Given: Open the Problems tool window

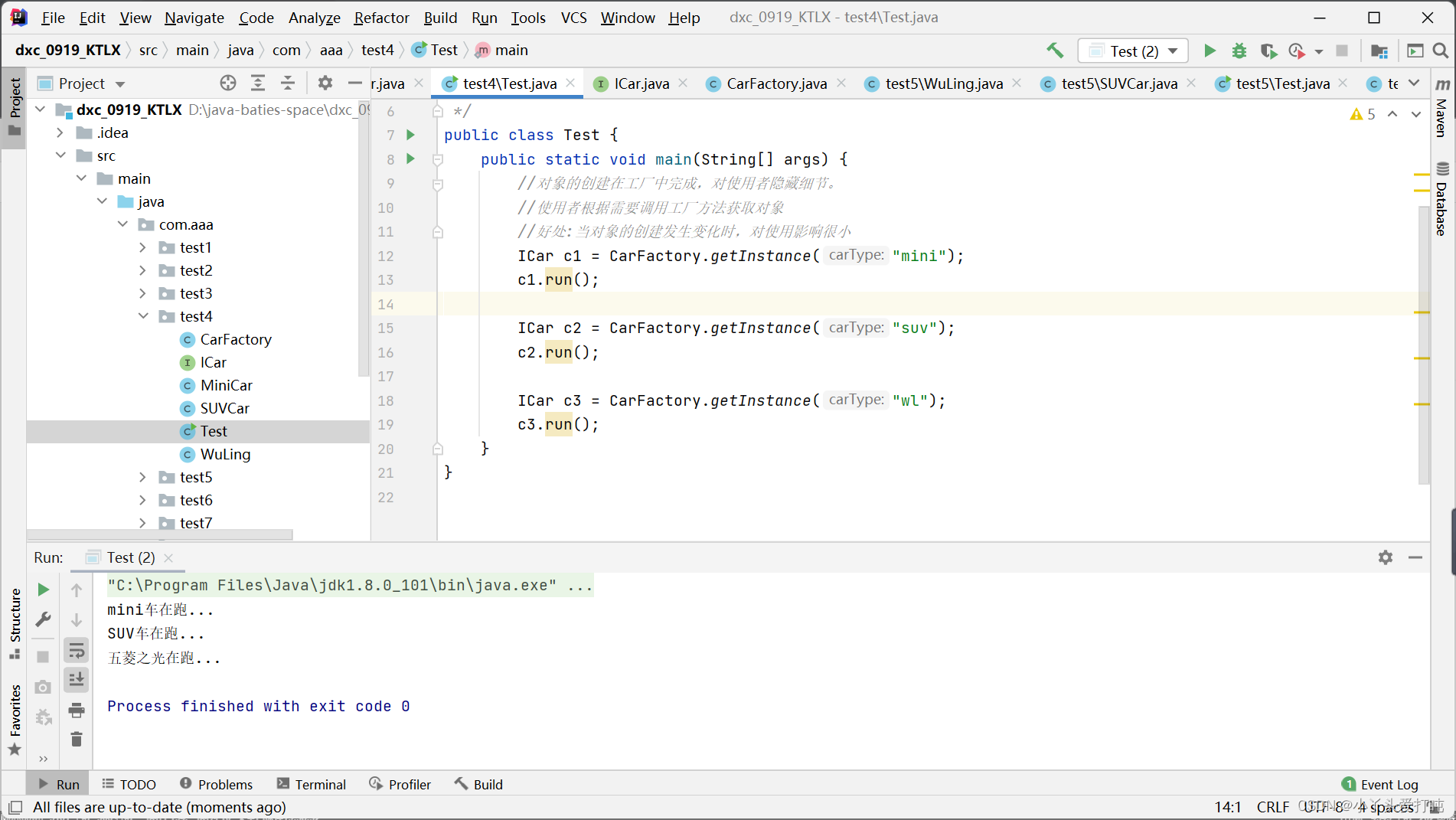Looking at the screenshot, I should tap(217, 784).
